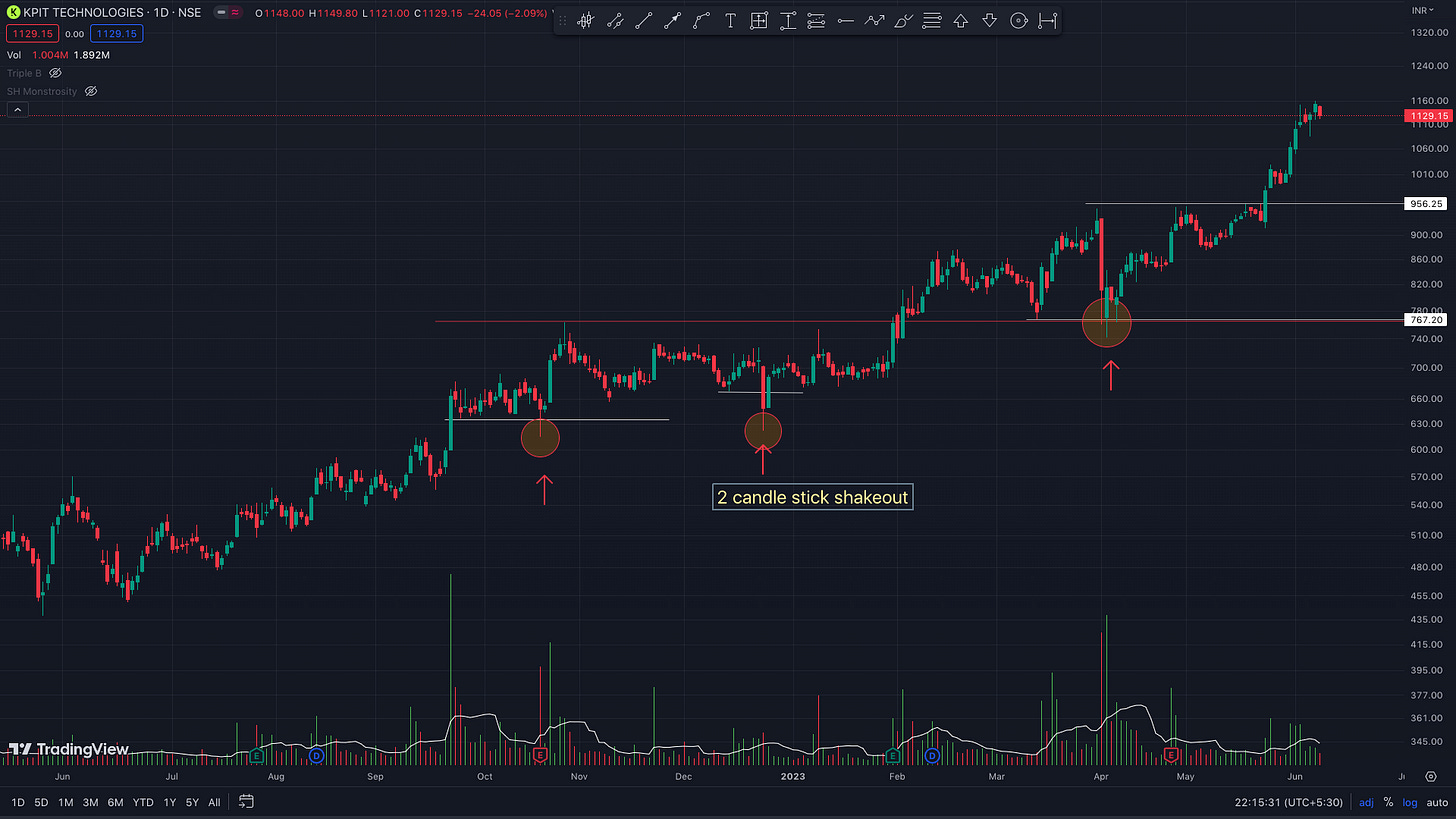Select the curve path drawing tool
The height and width of the screenshot is (819, 1456).
click(702, 20)
